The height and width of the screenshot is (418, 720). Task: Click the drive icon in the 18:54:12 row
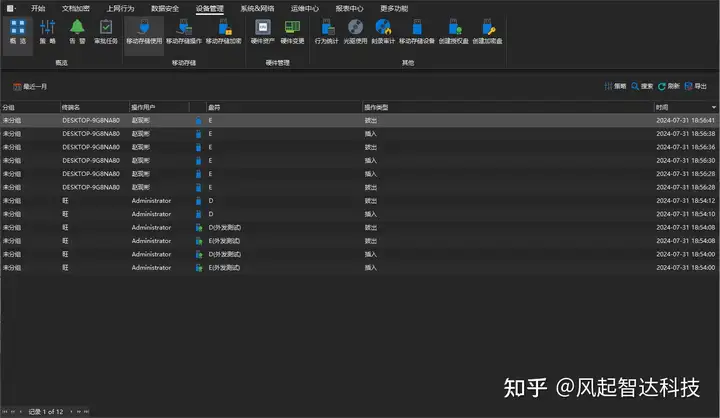pyautogui.click(x=198, y=201)
